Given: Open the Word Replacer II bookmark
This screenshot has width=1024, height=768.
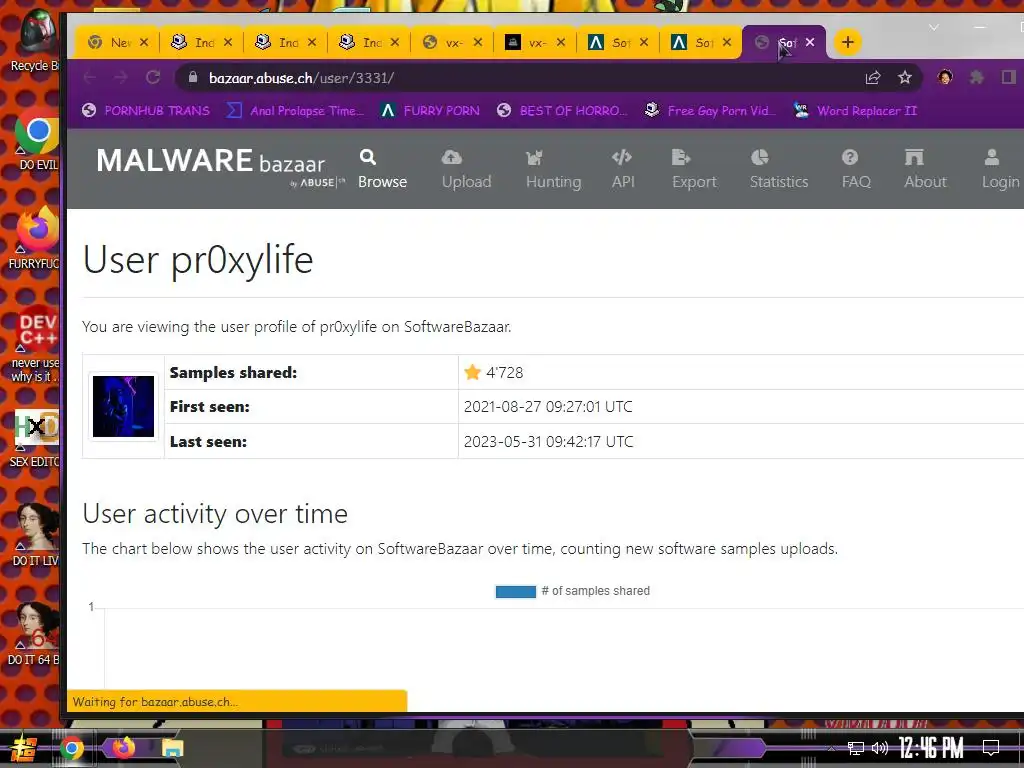Looking at the screenshot, I should point(855,110).
